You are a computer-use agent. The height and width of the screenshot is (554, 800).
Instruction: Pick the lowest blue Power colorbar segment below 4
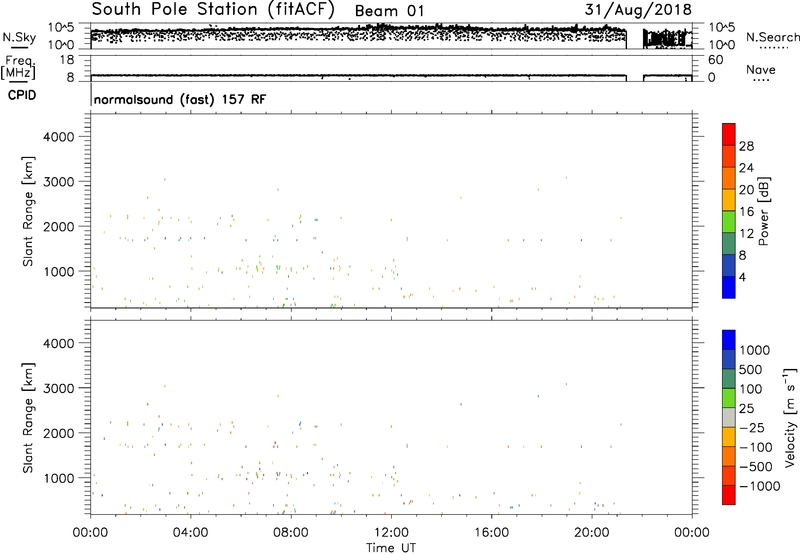pos(729,287)
